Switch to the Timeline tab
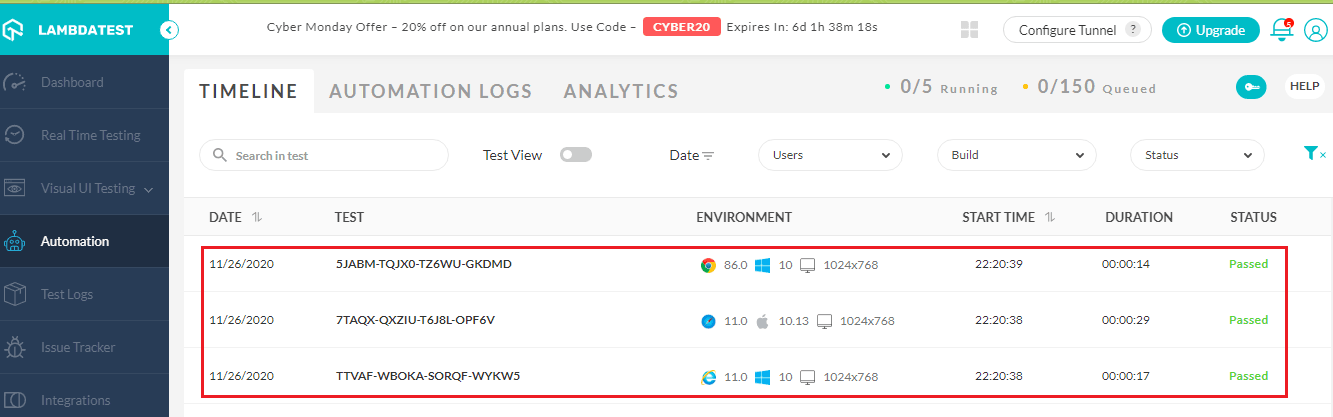This screenshot has height=417, width=1333. coord(249,91)
